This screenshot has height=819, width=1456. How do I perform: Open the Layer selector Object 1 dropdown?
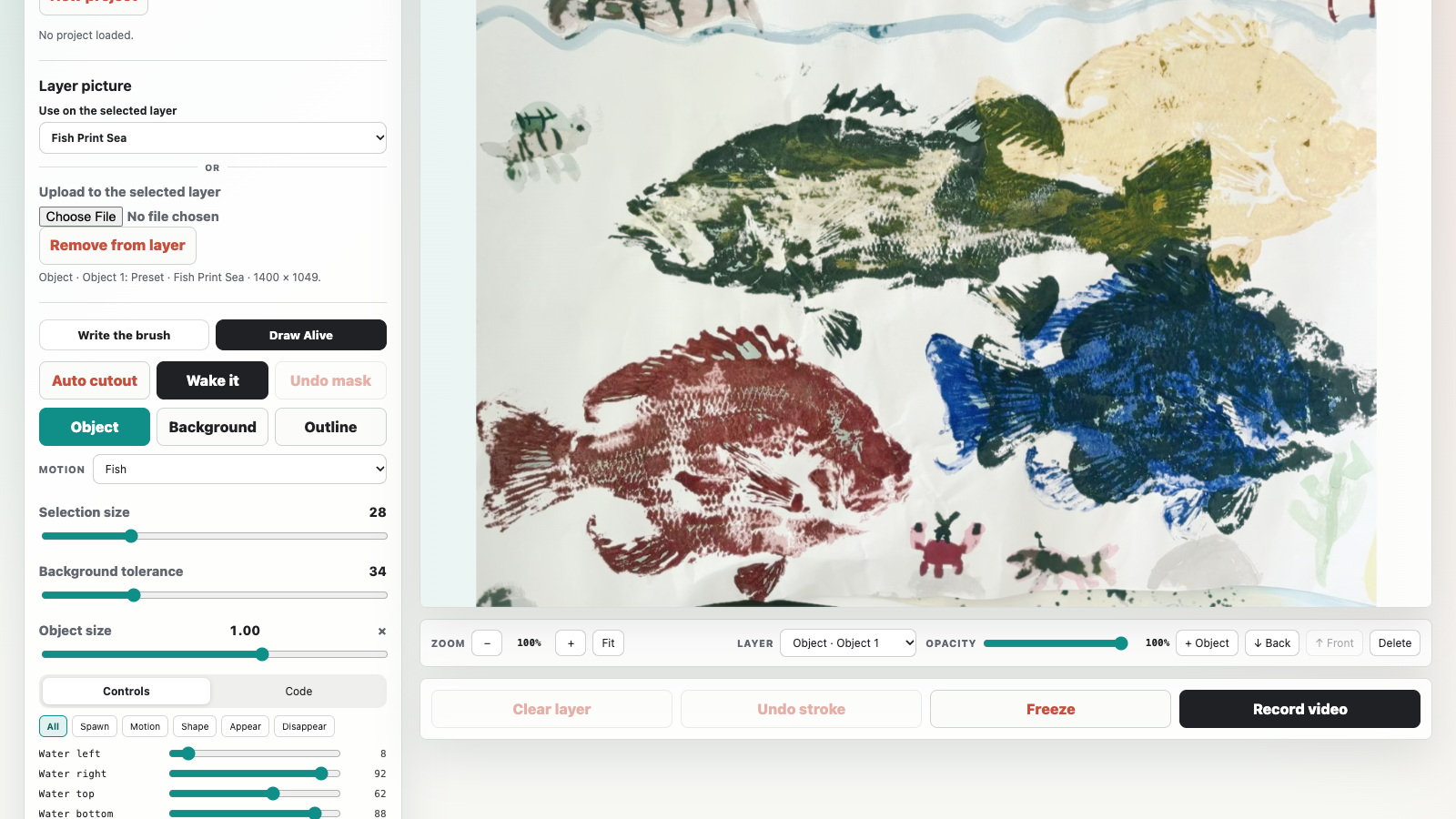(x=848, y=643)
